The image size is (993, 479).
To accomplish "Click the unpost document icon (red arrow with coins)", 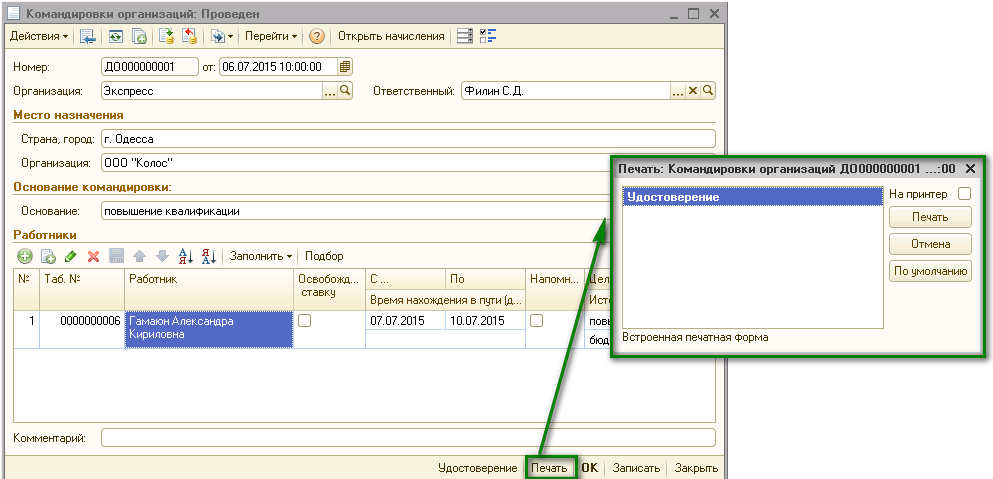I will (189, 36).
